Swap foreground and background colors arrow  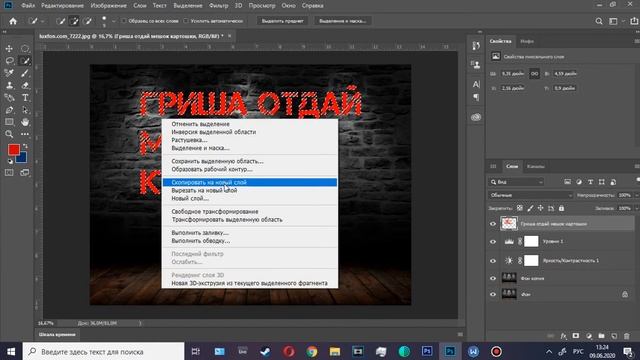point(25,146)
